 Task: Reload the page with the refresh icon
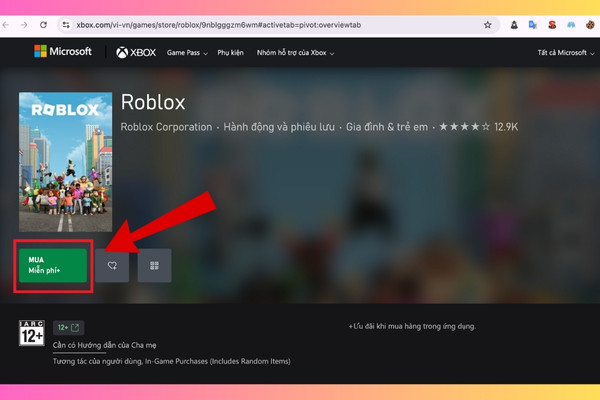point(43,25)
